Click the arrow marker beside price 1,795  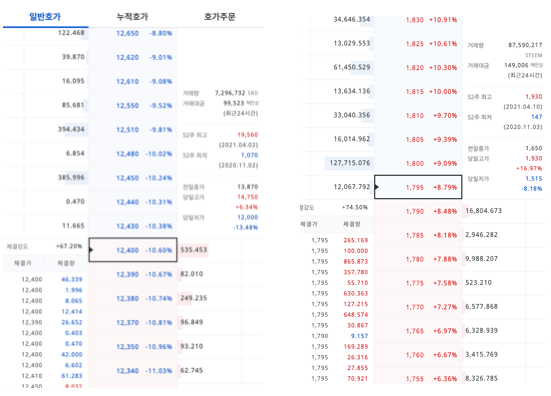click(x=377, y=187)
